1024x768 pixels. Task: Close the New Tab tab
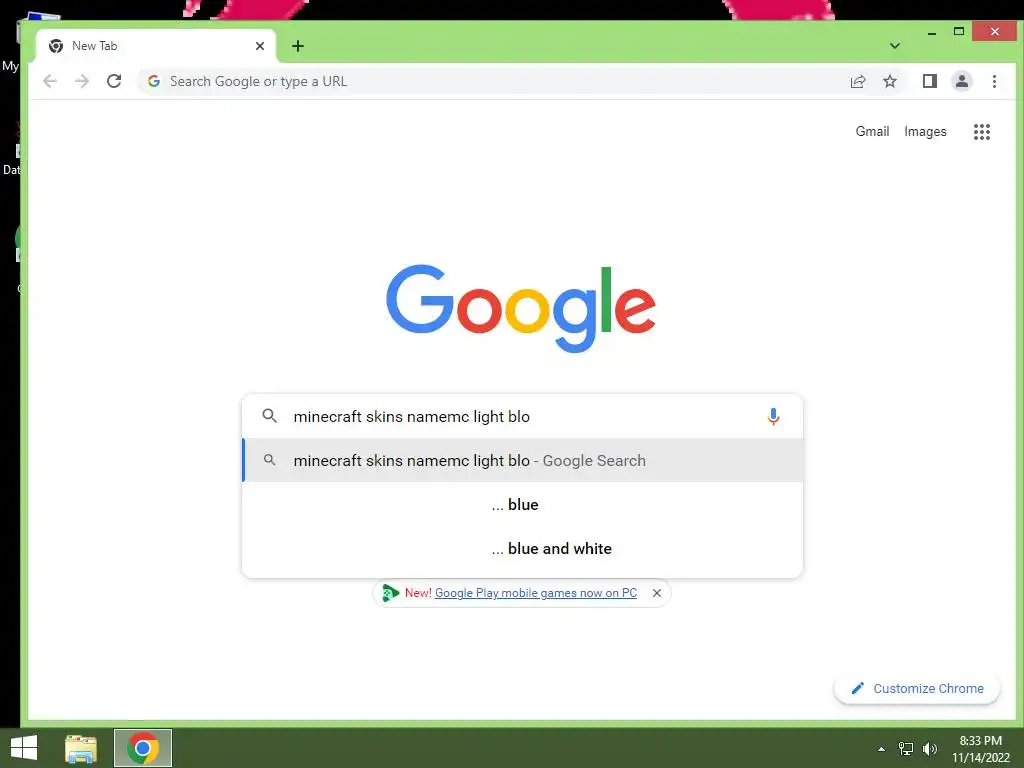(260, 46)
